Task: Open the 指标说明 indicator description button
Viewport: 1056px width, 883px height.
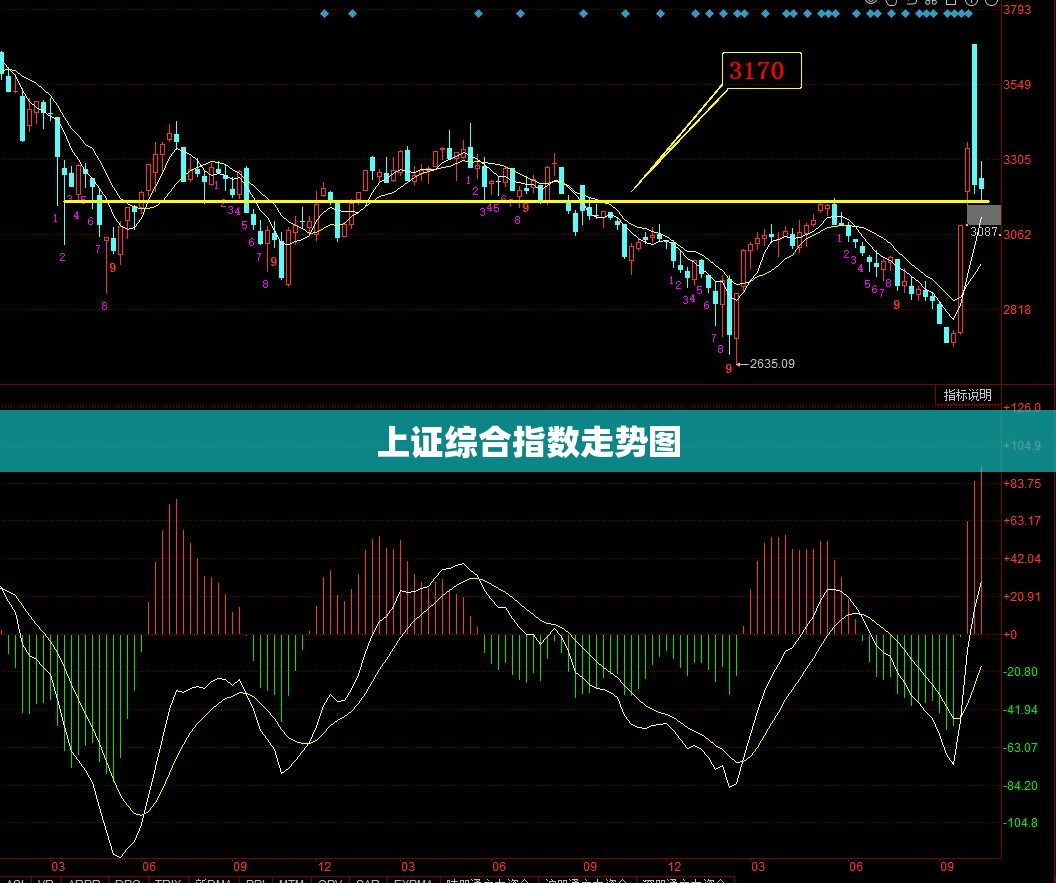Action: tap(967, 395)
